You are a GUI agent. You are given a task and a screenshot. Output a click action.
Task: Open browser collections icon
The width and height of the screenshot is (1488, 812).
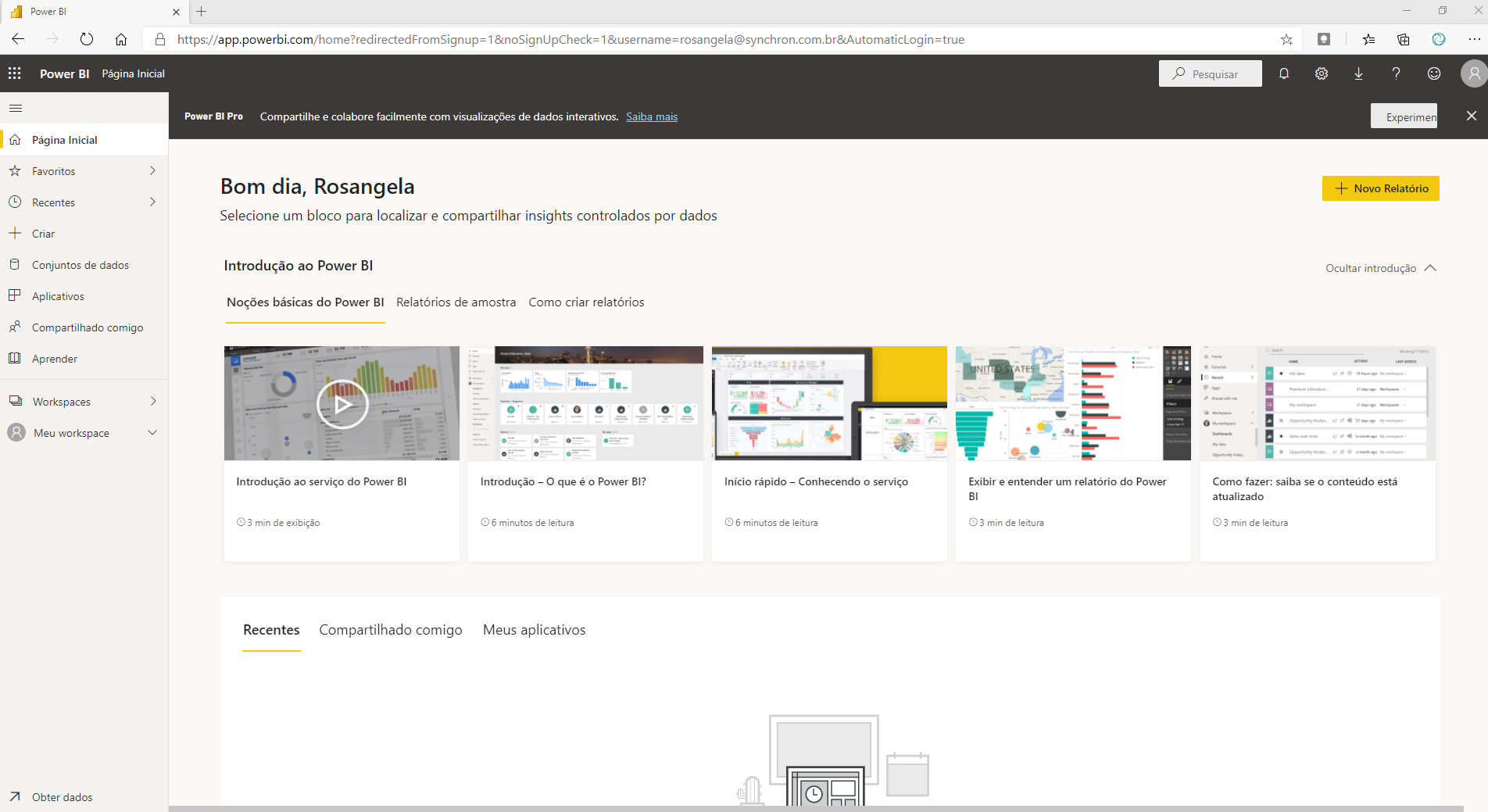pyautogui.click(x=1404, y=39)
